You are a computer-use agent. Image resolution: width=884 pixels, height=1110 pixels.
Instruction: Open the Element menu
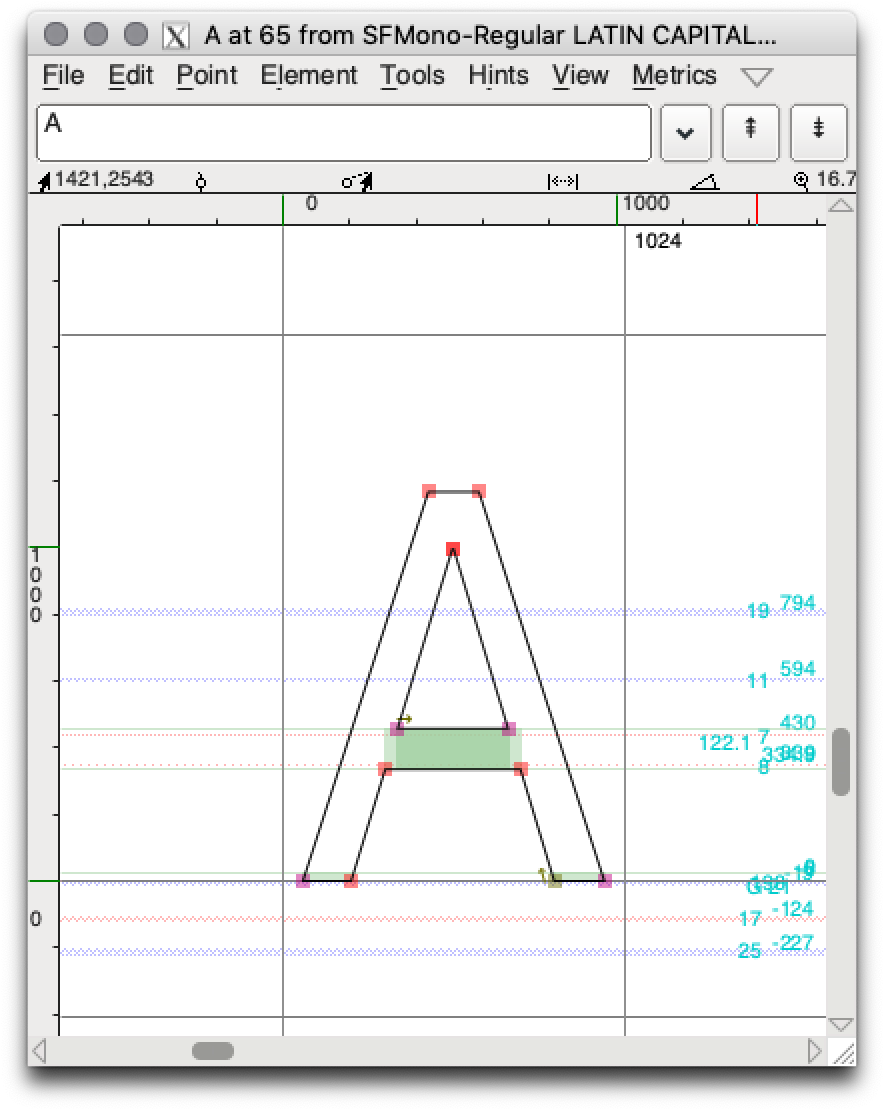pos(308,76)
